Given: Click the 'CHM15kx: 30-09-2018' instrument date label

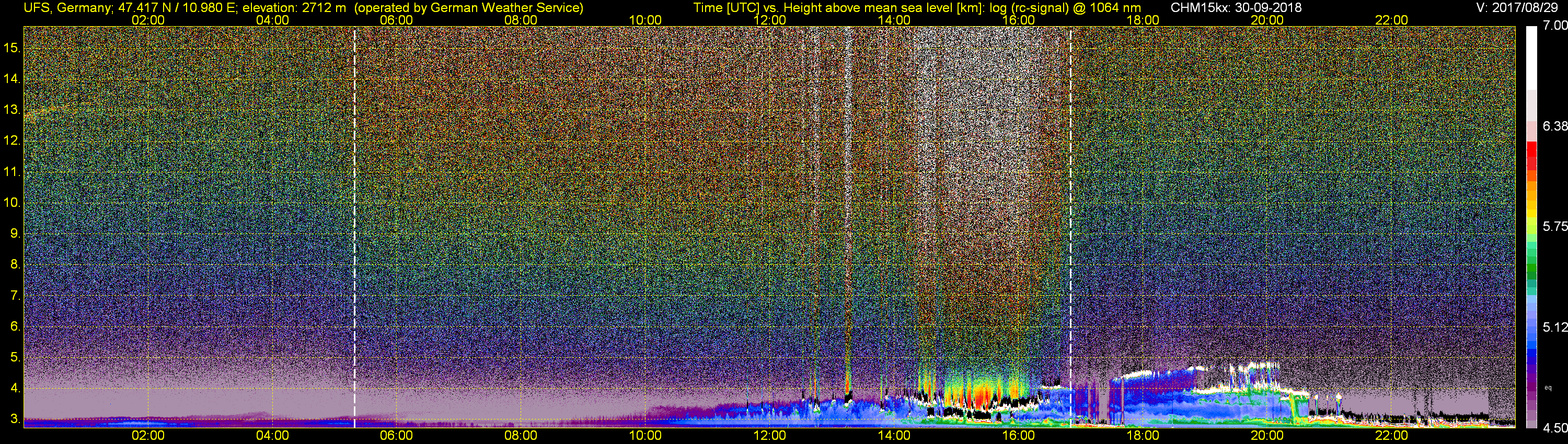Looking at the screenshot, I should point(1236,8).
